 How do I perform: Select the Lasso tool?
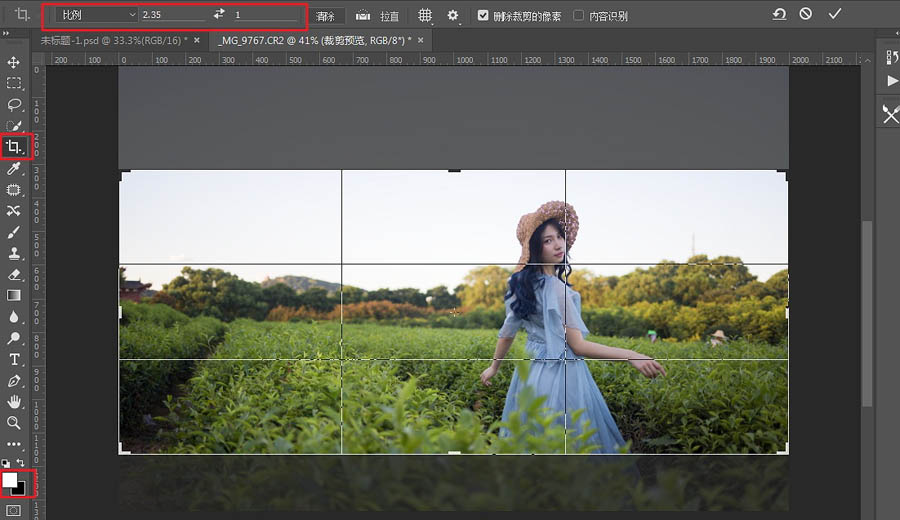coord(14,104)
